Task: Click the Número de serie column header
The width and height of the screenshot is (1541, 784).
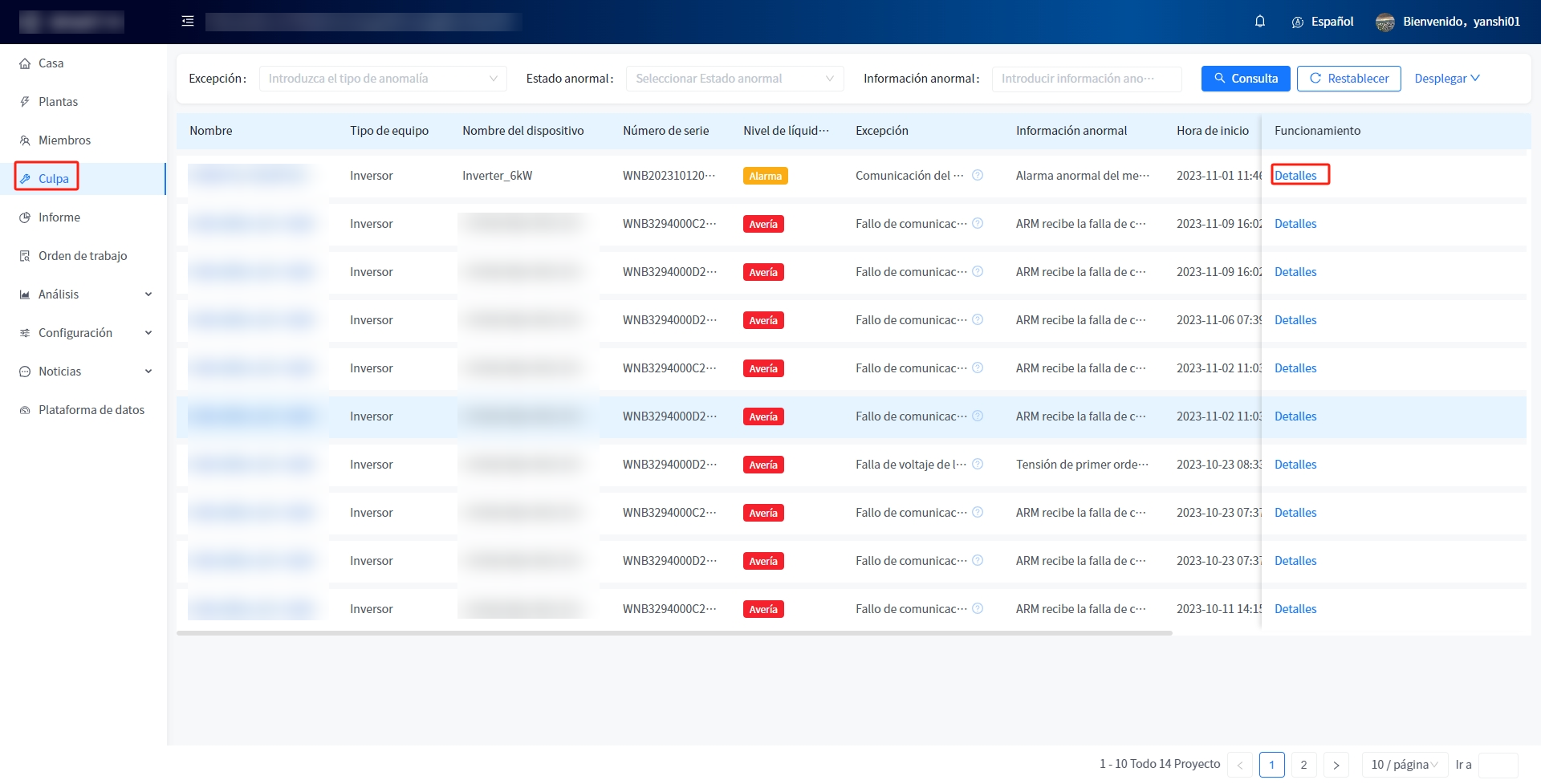Action: tap(666, 131)
